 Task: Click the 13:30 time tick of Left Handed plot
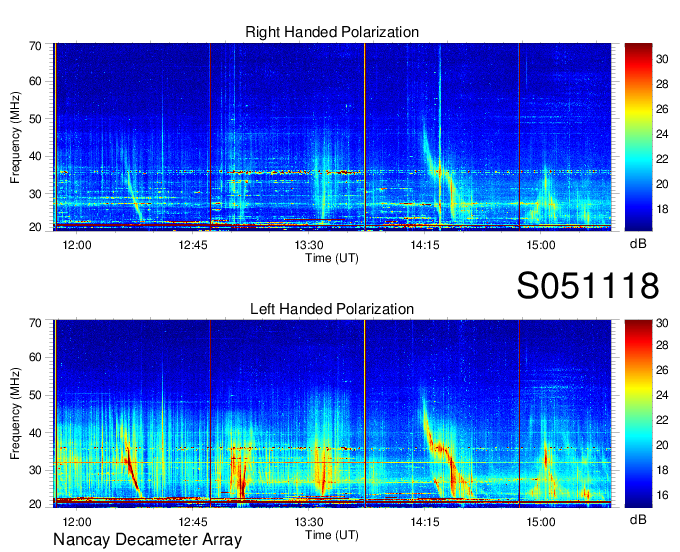point(309,522)
